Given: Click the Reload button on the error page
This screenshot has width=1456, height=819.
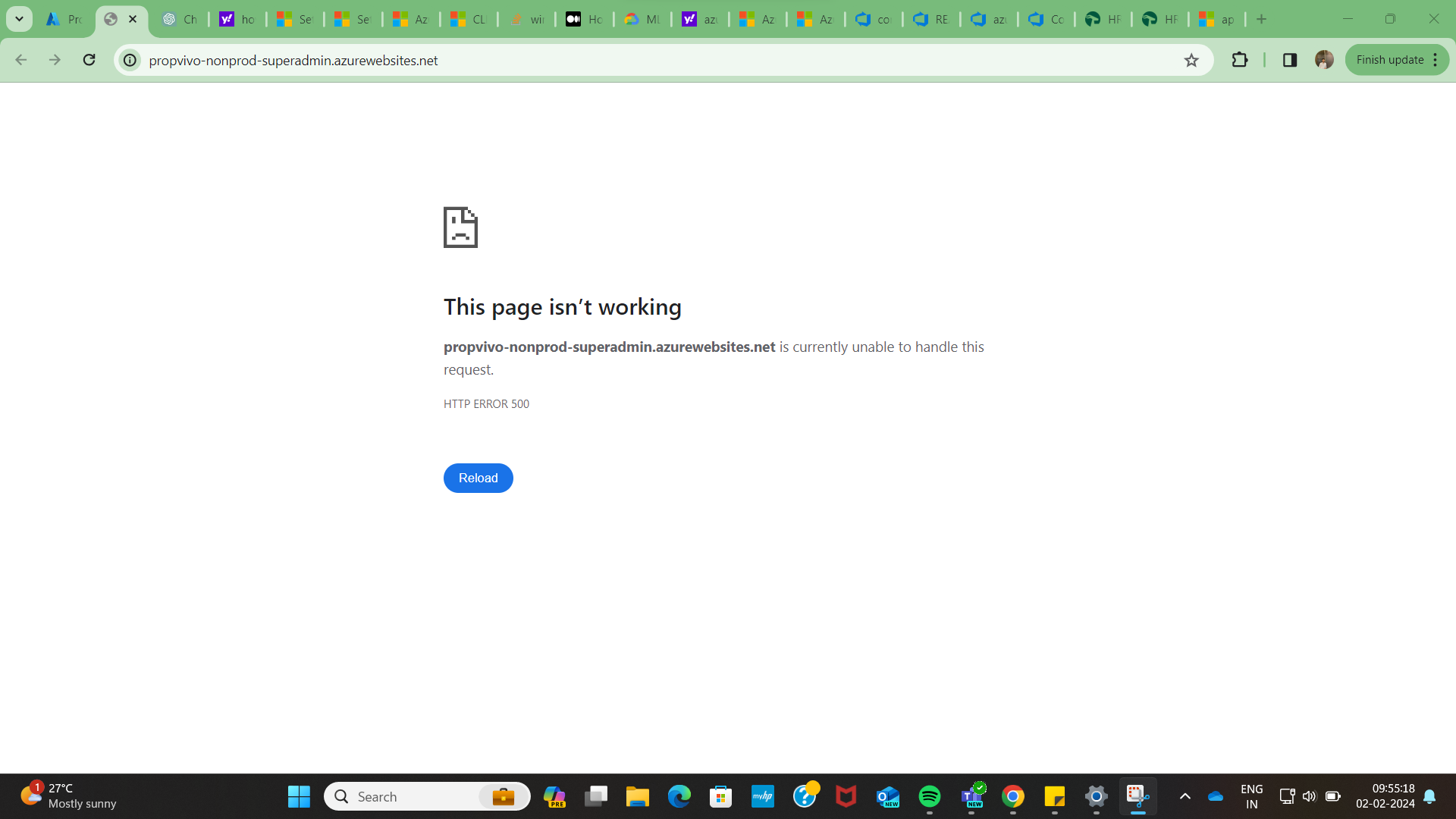Looking at the screenshot, I should tap(478, 478).
